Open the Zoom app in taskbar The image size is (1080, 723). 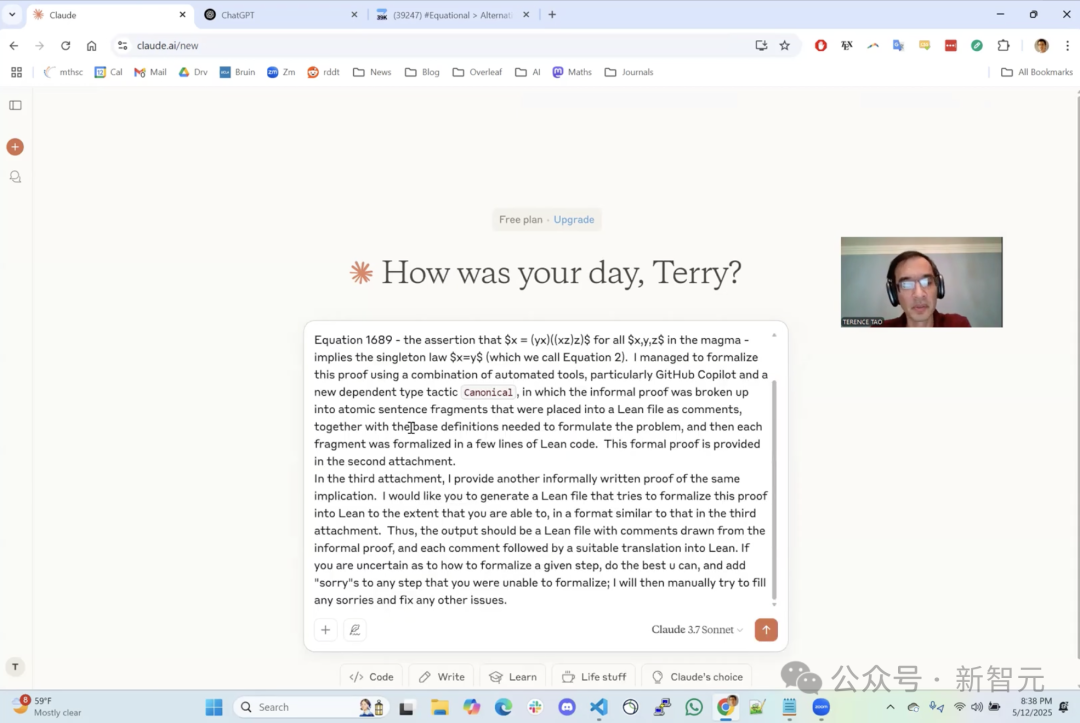tap(821, 707)
